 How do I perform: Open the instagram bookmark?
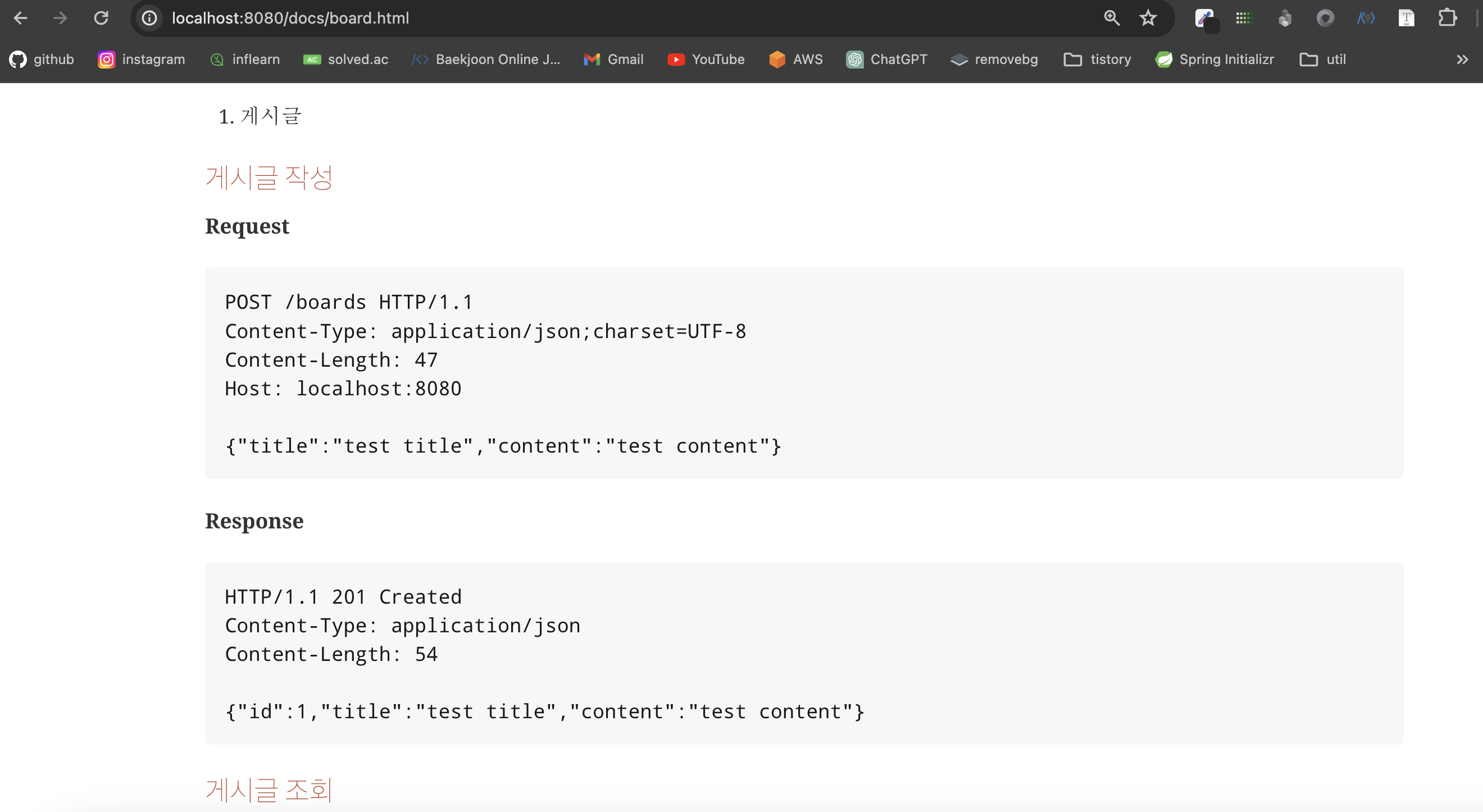click(x=141, y=60)
